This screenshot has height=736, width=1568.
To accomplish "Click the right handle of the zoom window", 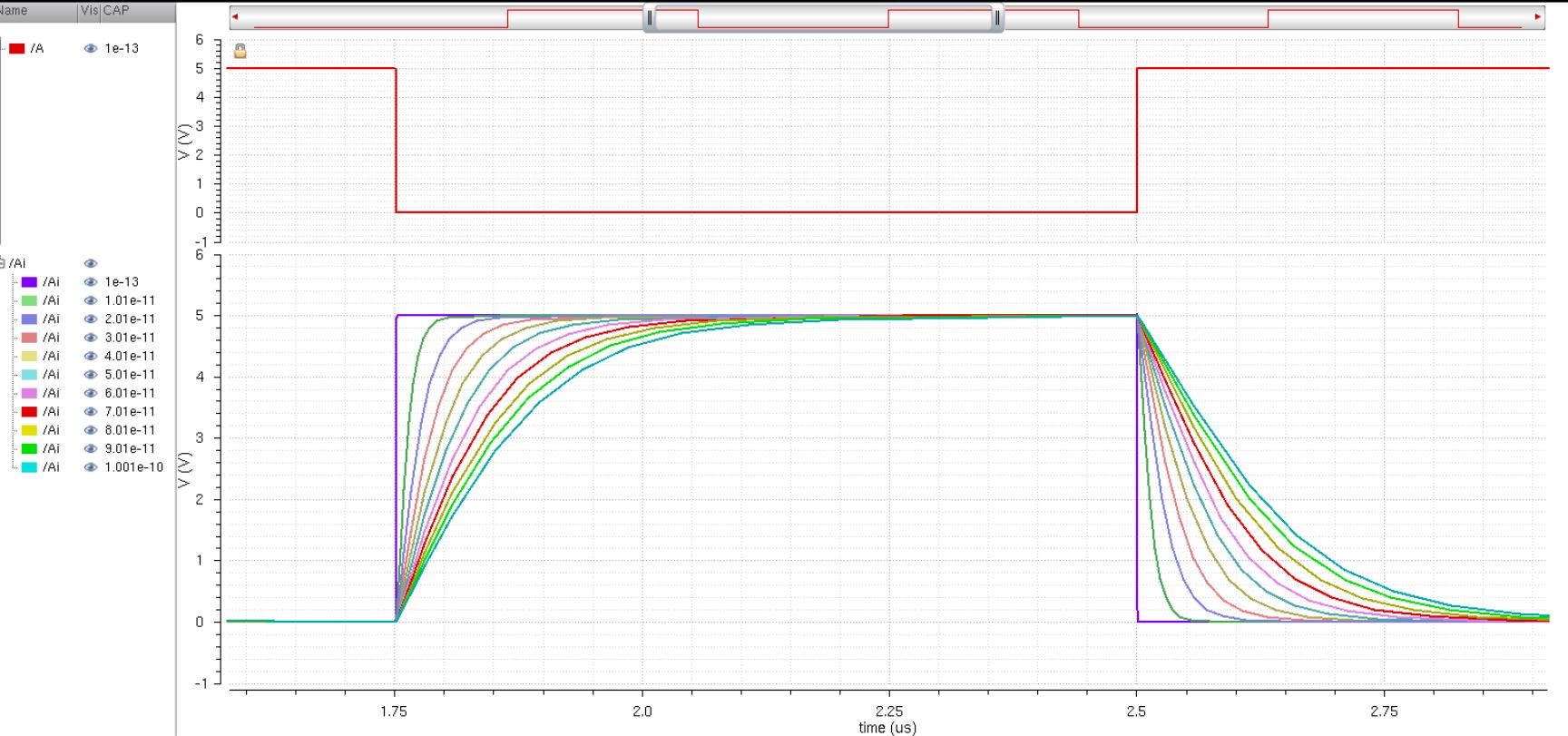I will 997,17.
